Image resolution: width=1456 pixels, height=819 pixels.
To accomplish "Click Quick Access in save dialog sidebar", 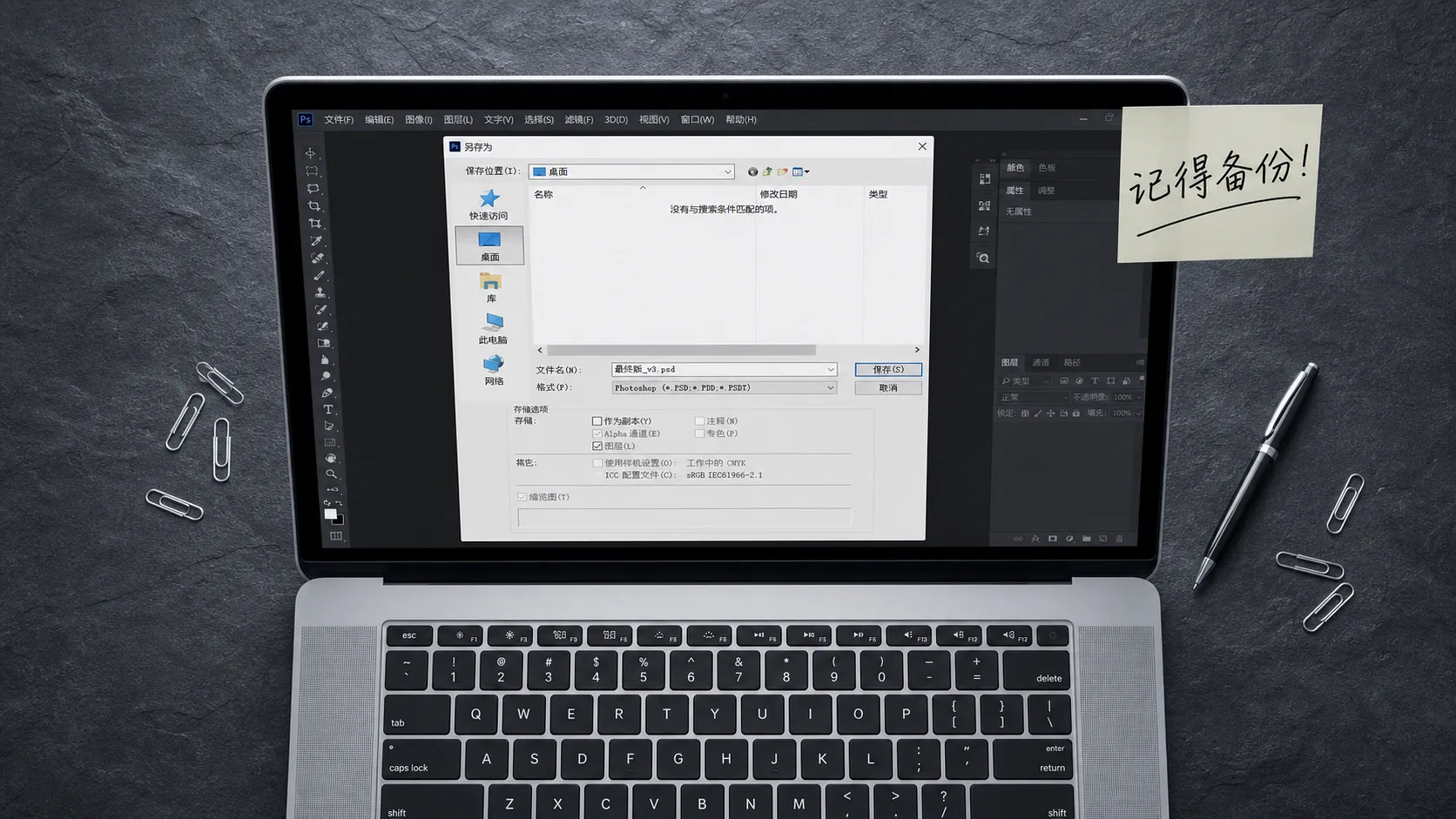I will (489, 205).
